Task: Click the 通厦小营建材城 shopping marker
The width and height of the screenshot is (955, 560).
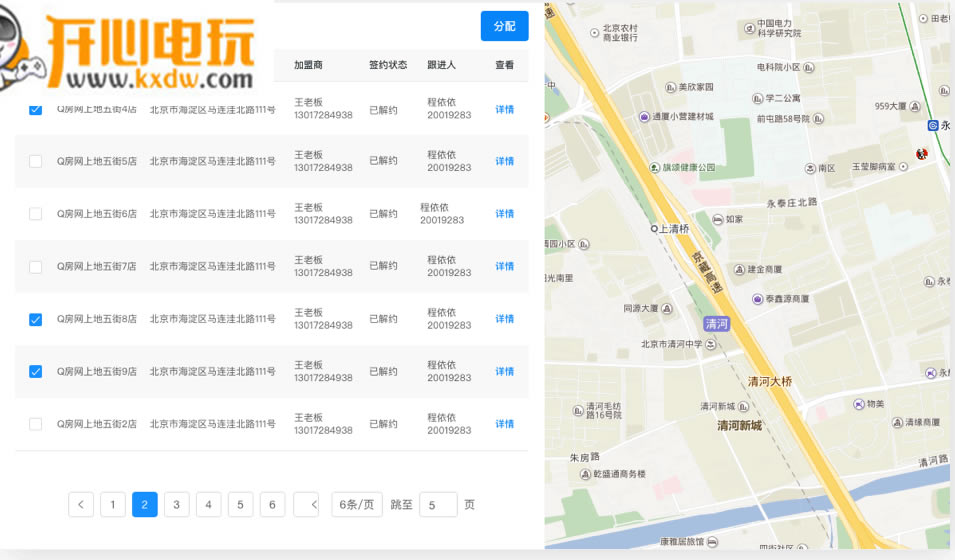Action: (x=647, y=117)
